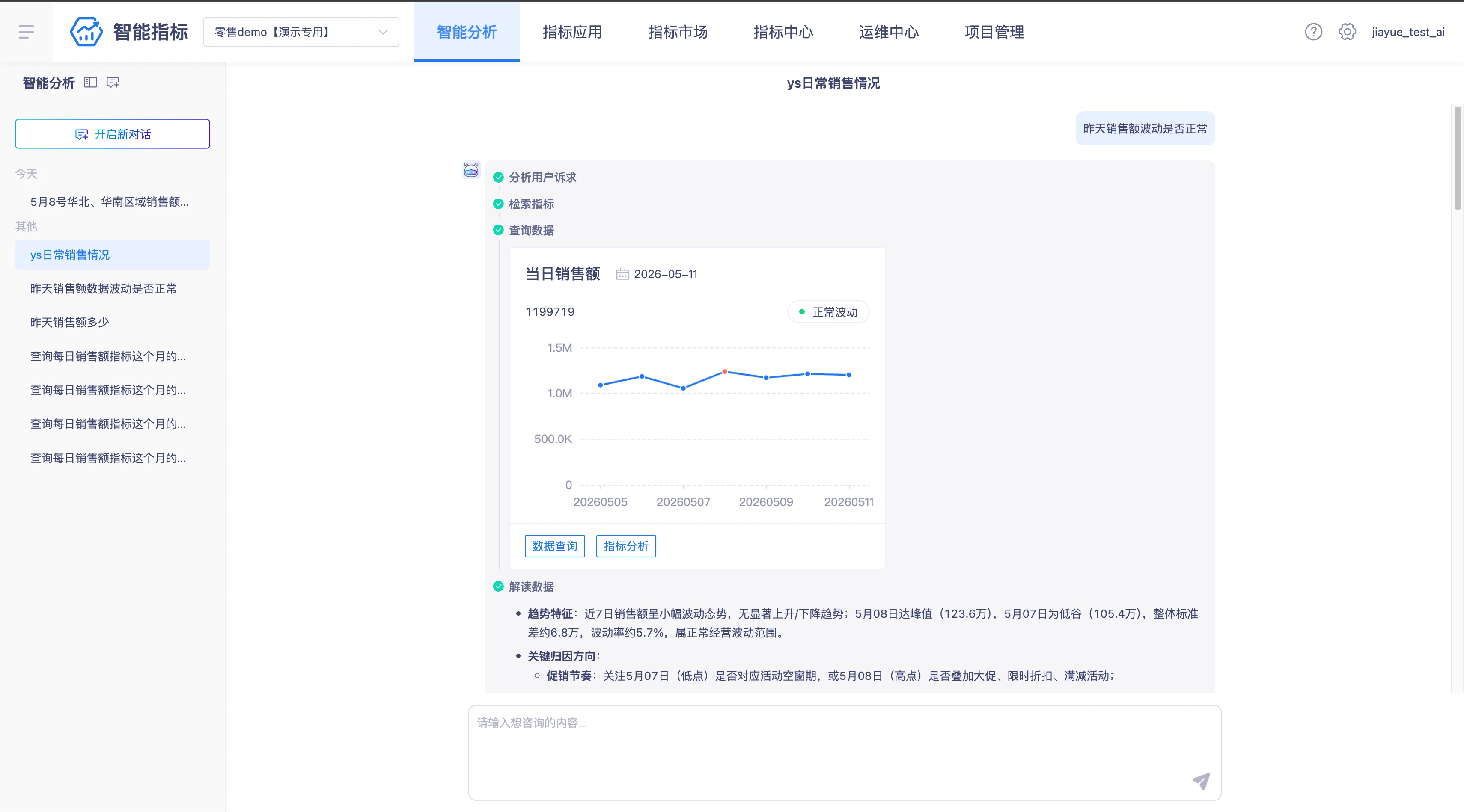Screen dimensions: 1464x812
Task: Click the 开启新对话 button
Action: tap(113, 134)
